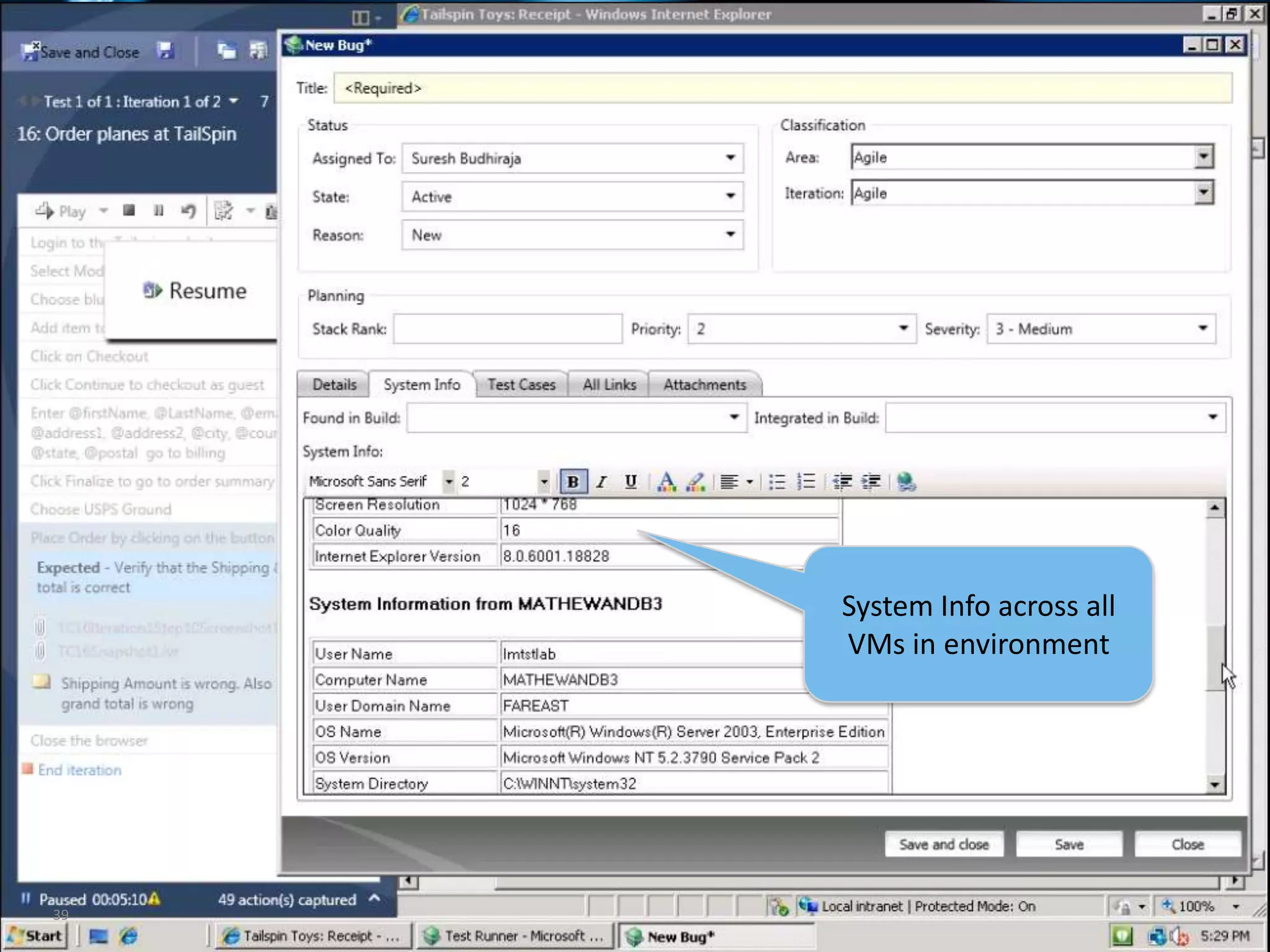Viewport: 1270px width, 952px height.
Task: Expand the Test 1 of 1 iteration dropdown
Action: [234, 100]
